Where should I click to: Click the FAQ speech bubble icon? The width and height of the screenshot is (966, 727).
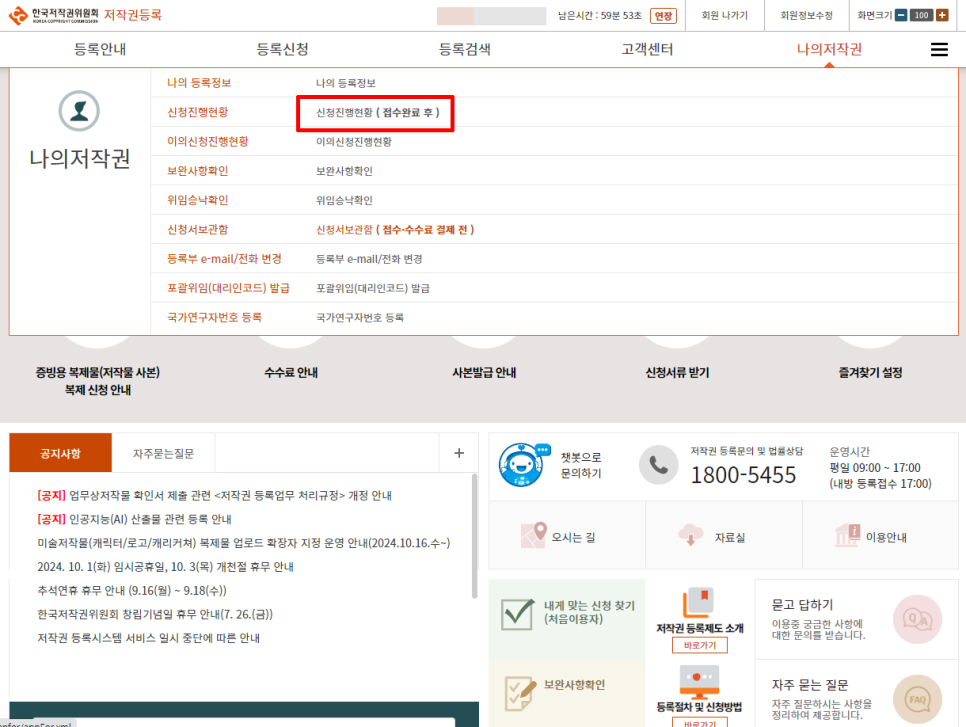(917, 699)
